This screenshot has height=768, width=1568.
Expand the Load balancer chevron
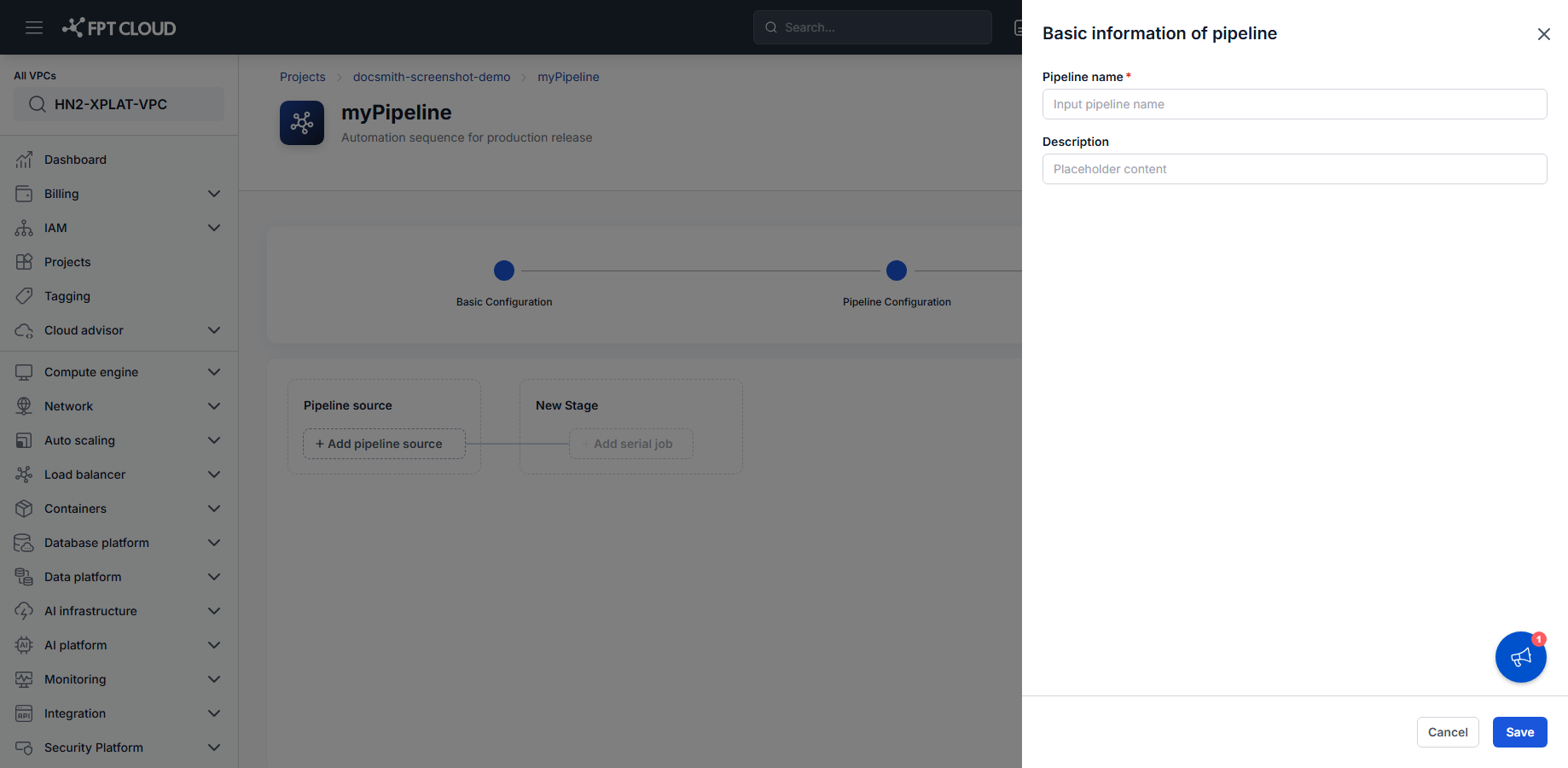coord(214,474)
